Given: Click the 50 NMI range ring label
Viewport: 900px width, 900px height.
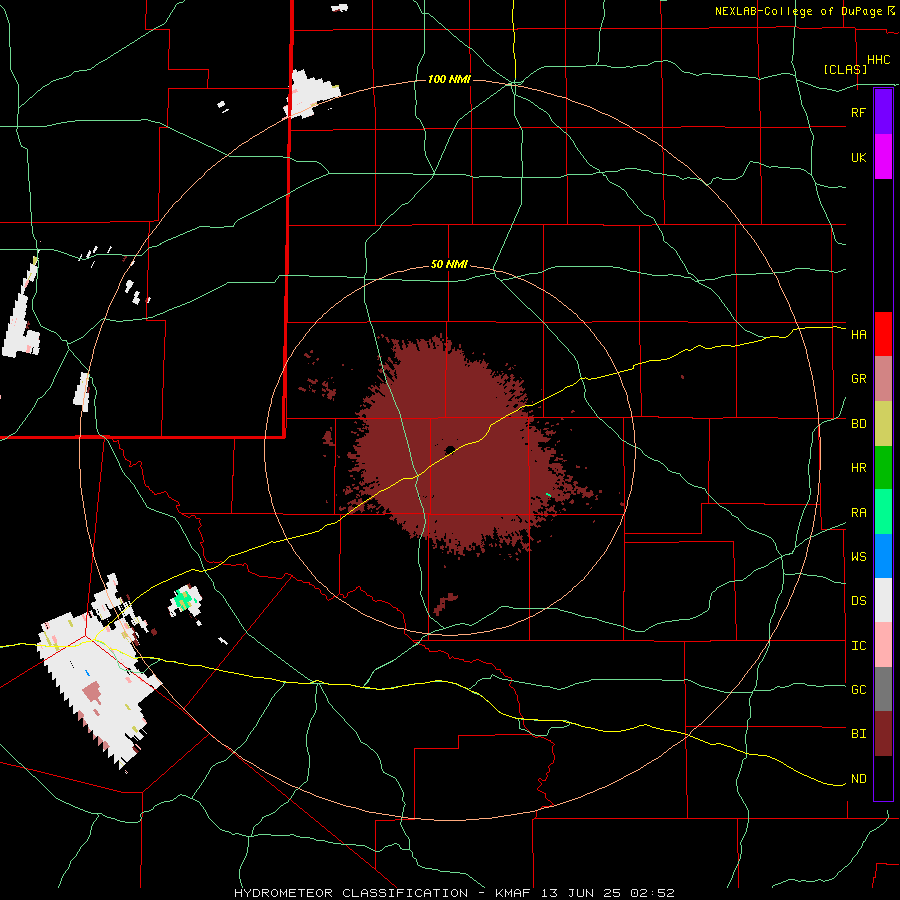Looking at the screenshot, I should coord(449,264).
